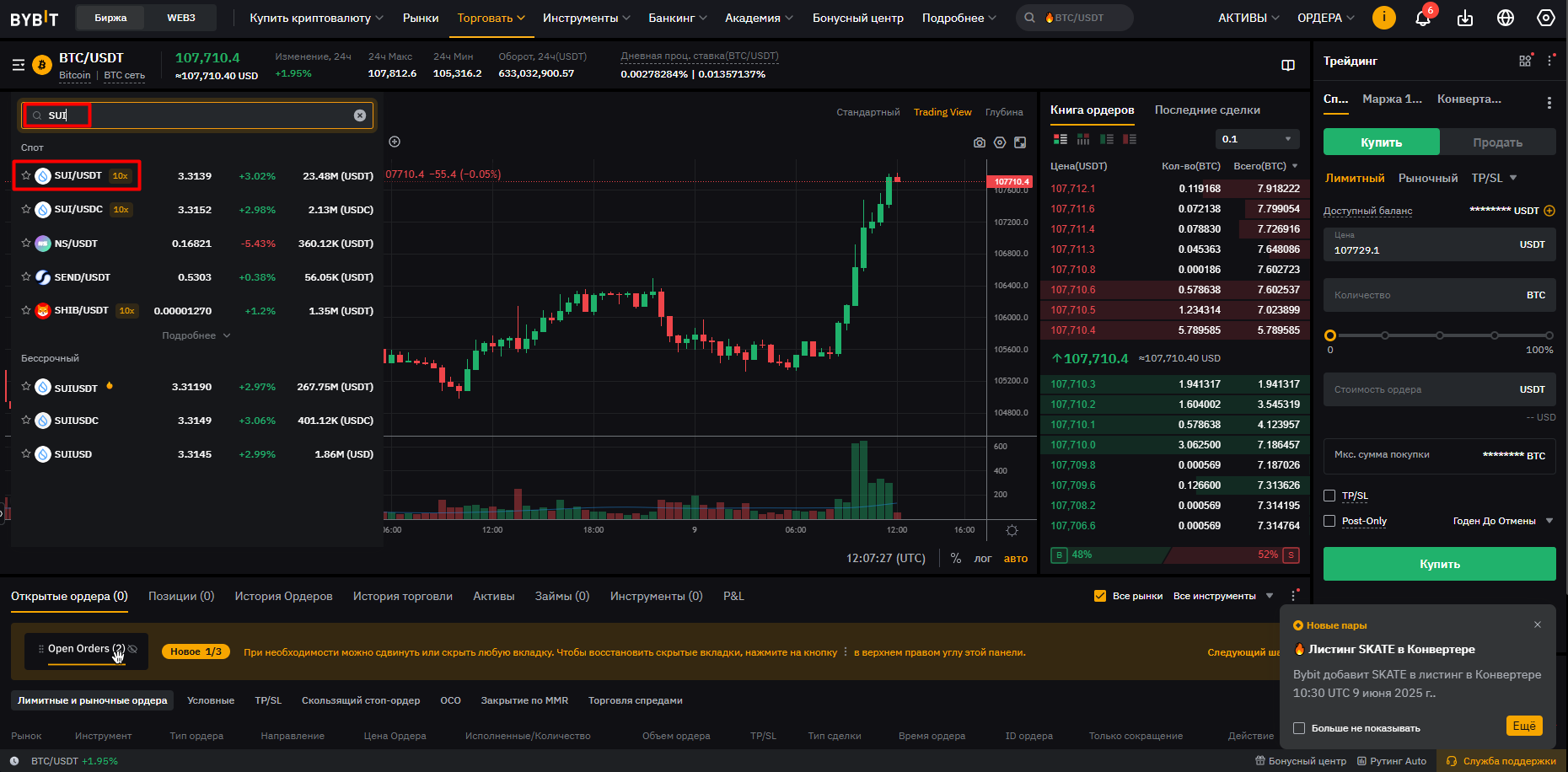Set amount slider to 100%
Image resolution: width=1568 pixels, height=772 pixels.
click(1549, 335)
